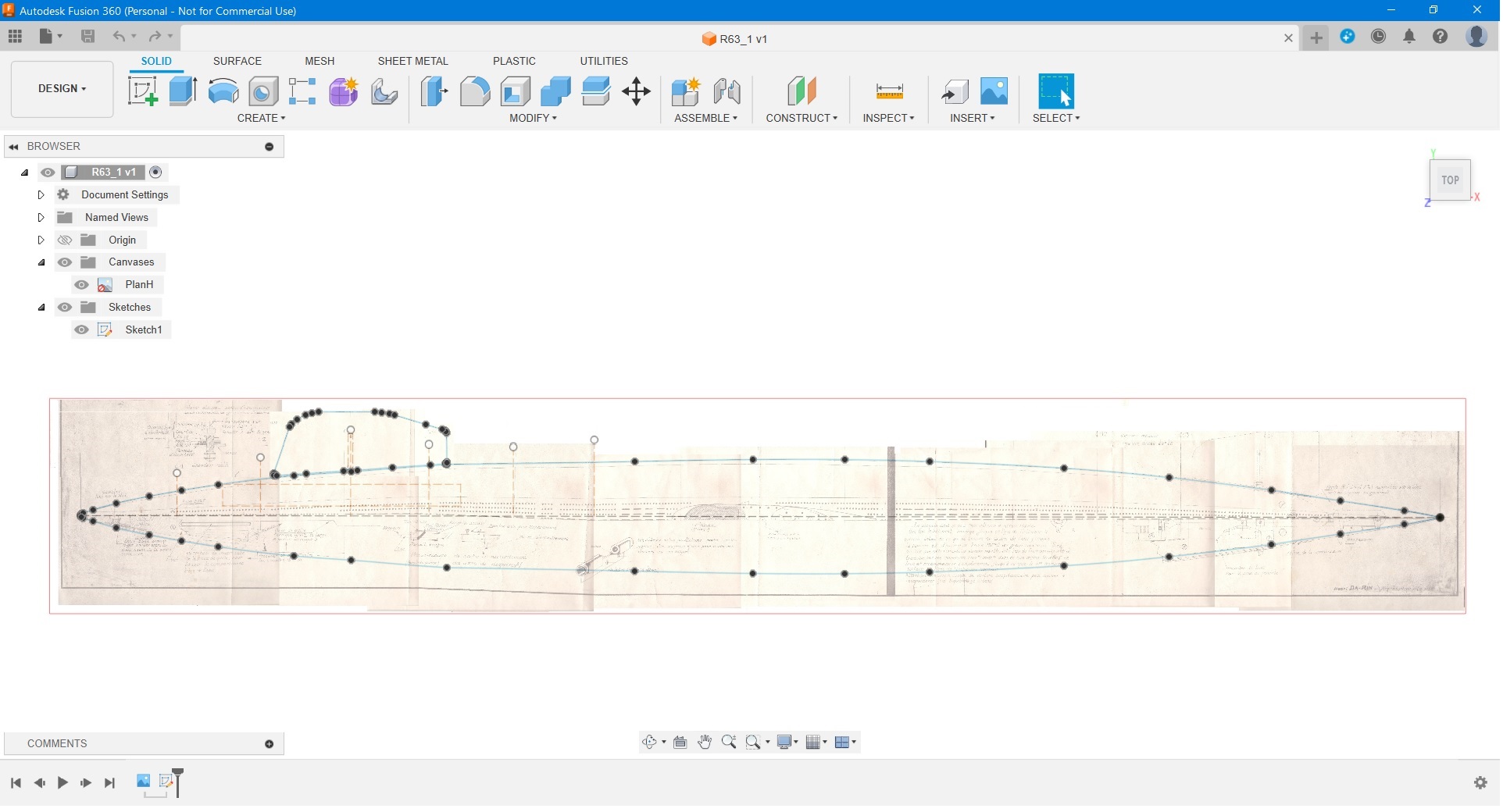Collapse the Sketches folder
Screen dimensions: 1503x812
pos(41,308)
